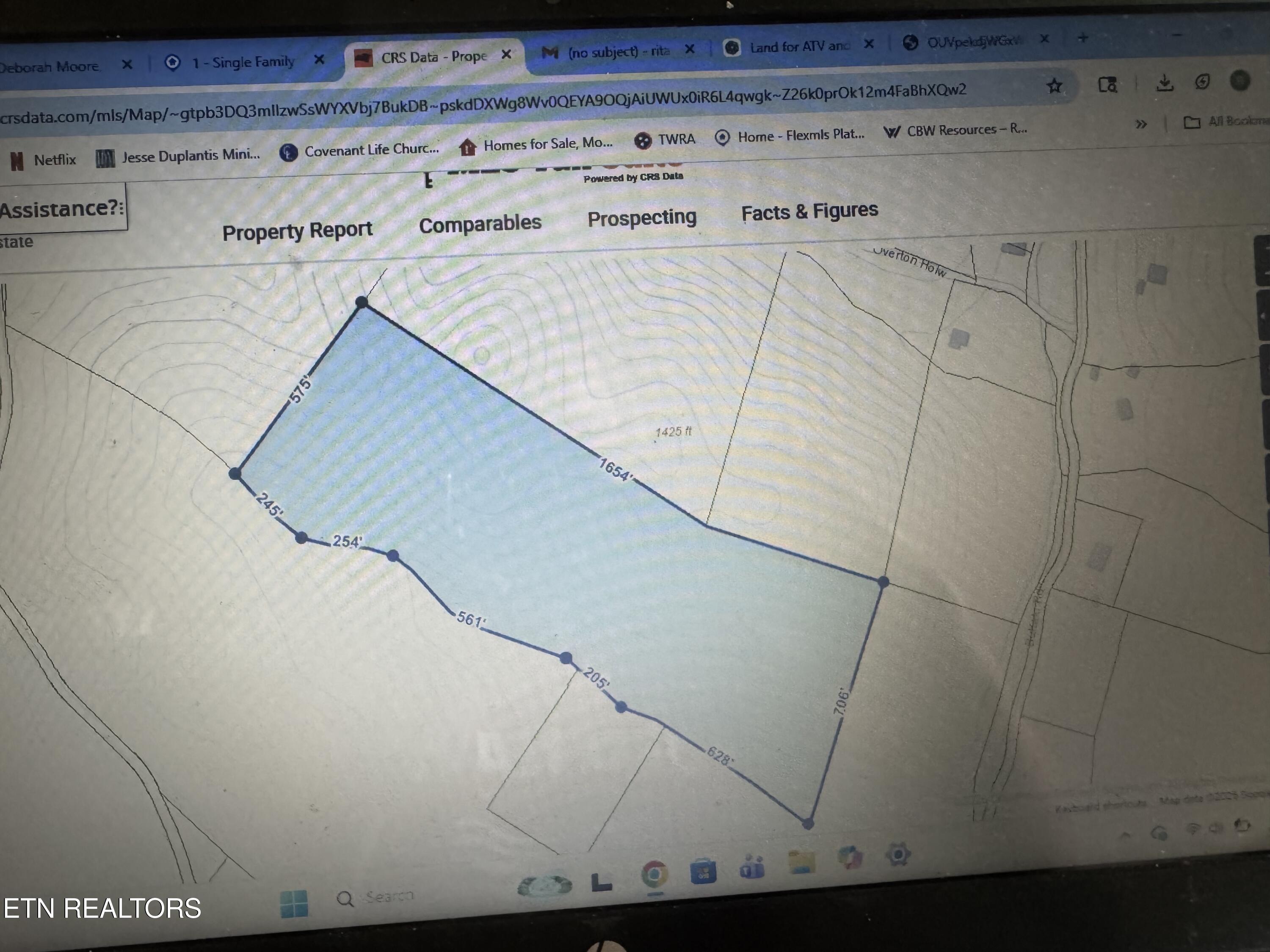
Task: Click the parcel's southern corner vertex
Action: point(808,824)
